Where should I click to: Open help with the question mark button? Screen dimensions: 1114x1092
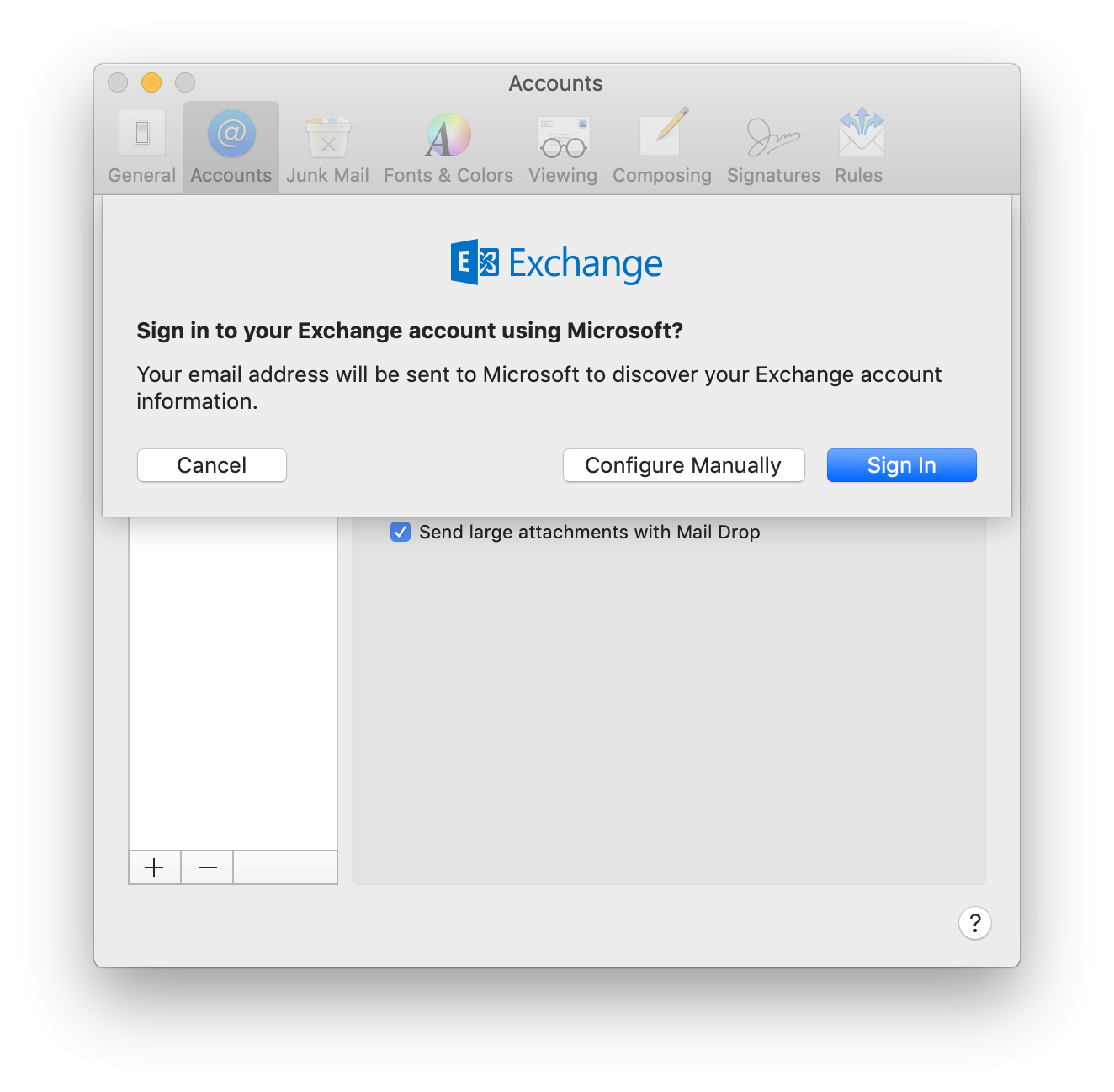pyautogui.click(x=975, y=923)
